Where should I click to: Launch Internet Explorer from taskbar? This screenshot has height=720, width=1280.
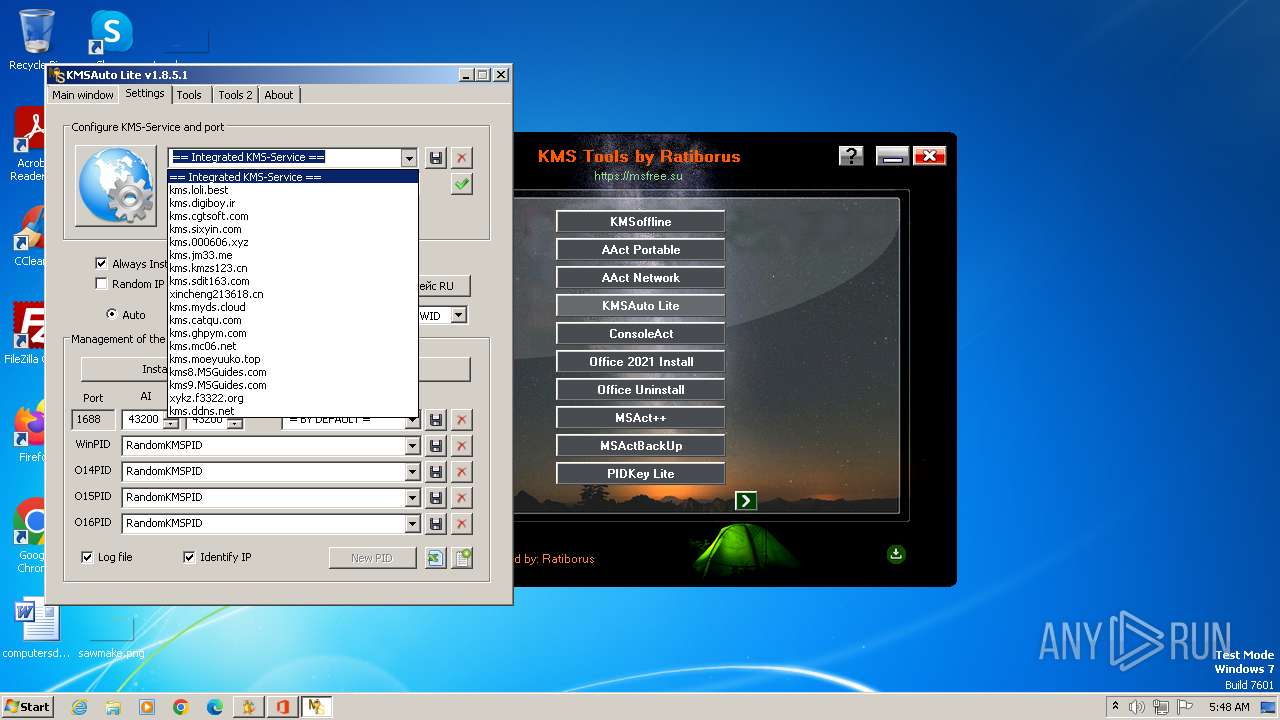(x=79, y=707)
